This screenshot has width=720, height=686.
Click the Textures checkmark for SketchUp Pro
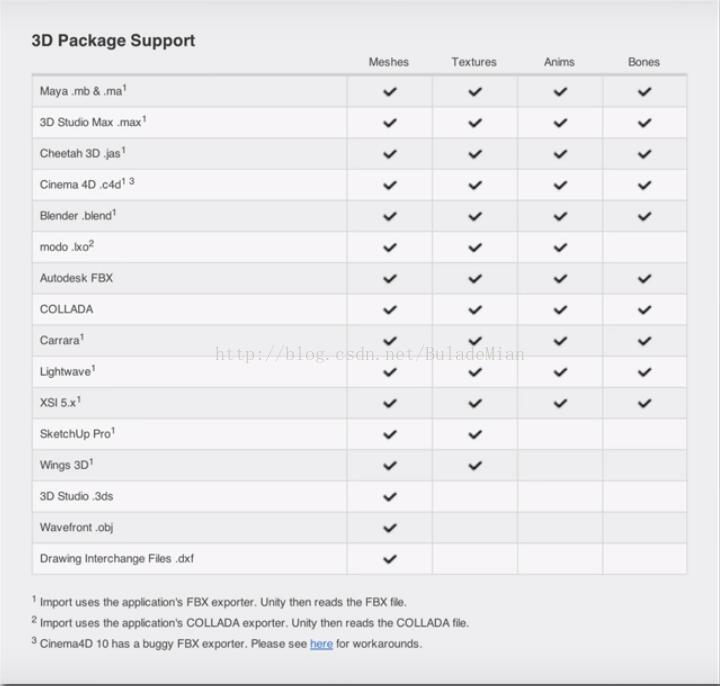point(475,434)
